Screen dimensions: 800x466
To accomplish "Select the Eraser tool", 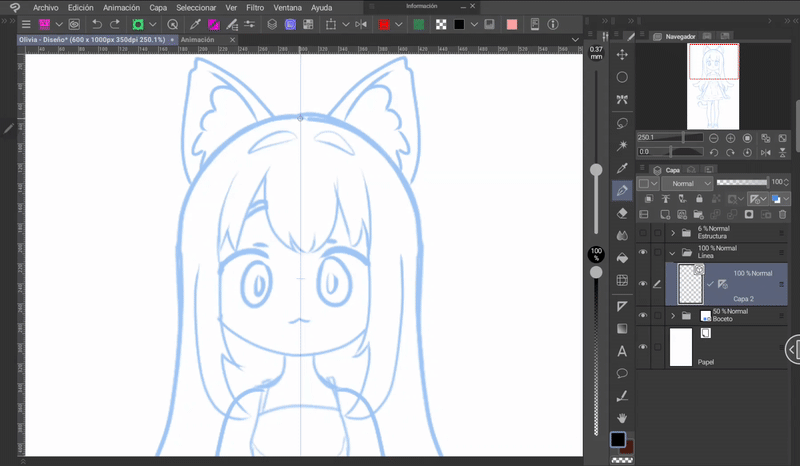I will pyautogui.click(x=622, y=212).
